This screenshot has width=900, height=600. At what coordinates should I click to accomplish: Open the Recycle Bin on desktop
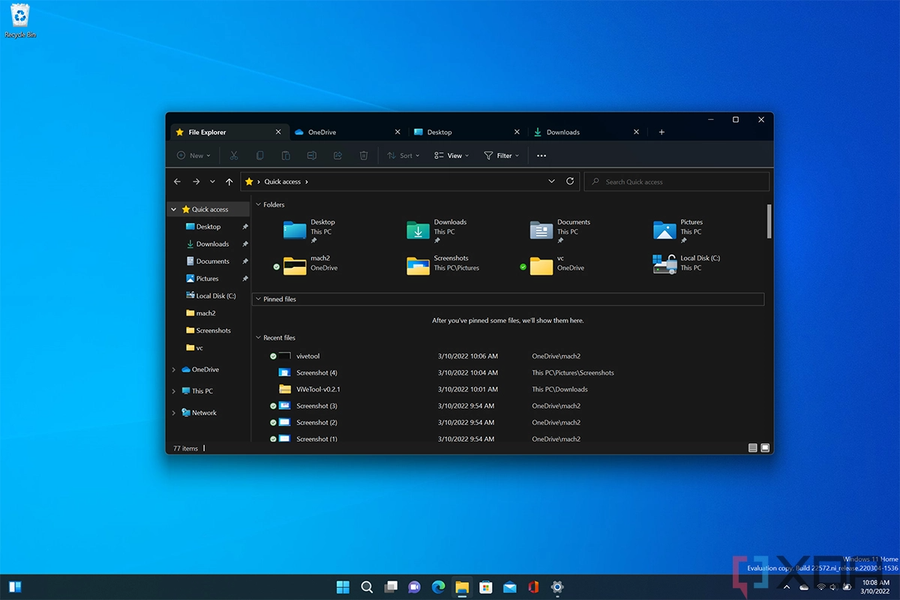point(20,21)
